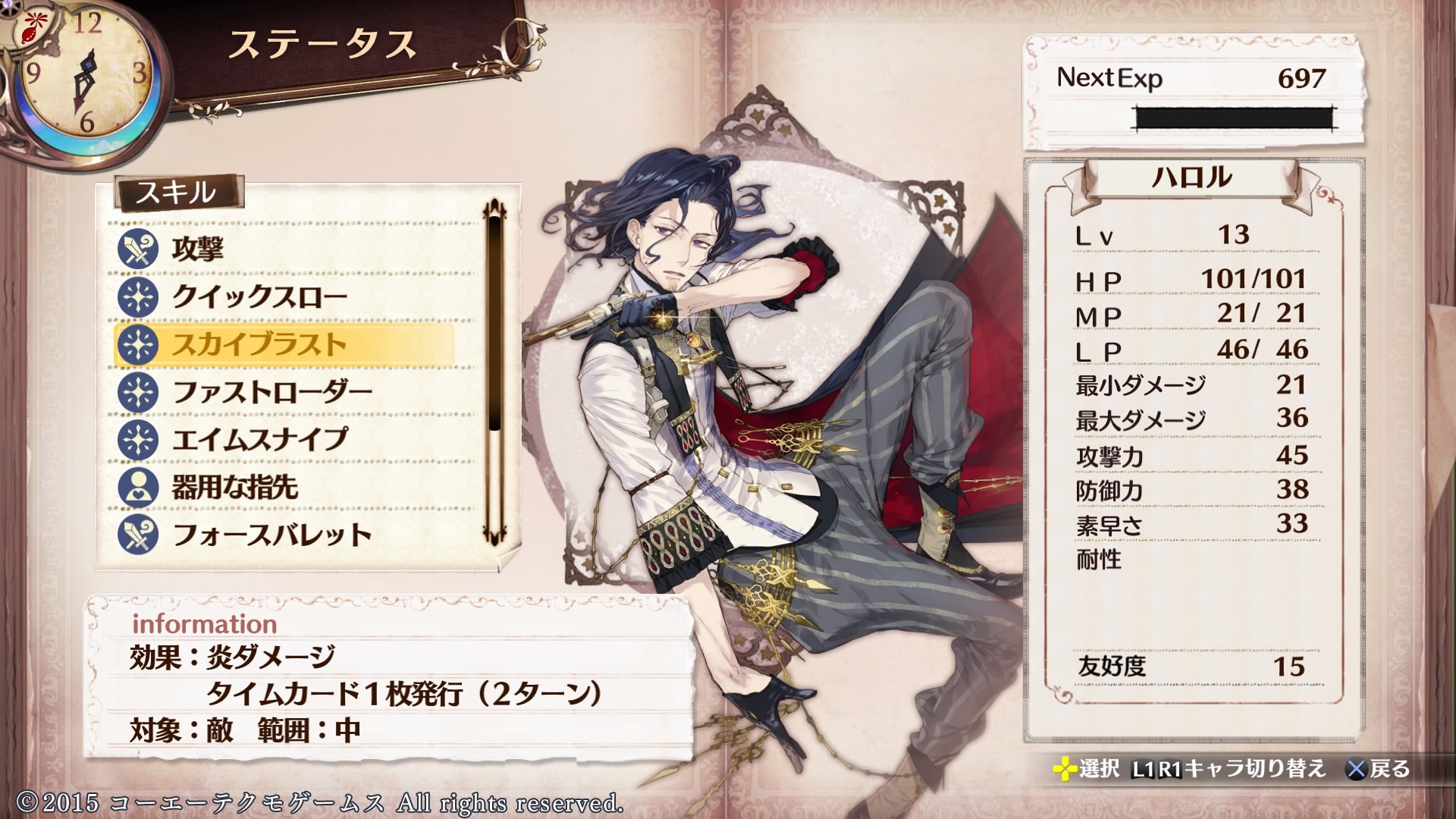Screen dimensions: 1456x819
Task: Click the 戻る back button prompt
Action: click(1378, 769)
